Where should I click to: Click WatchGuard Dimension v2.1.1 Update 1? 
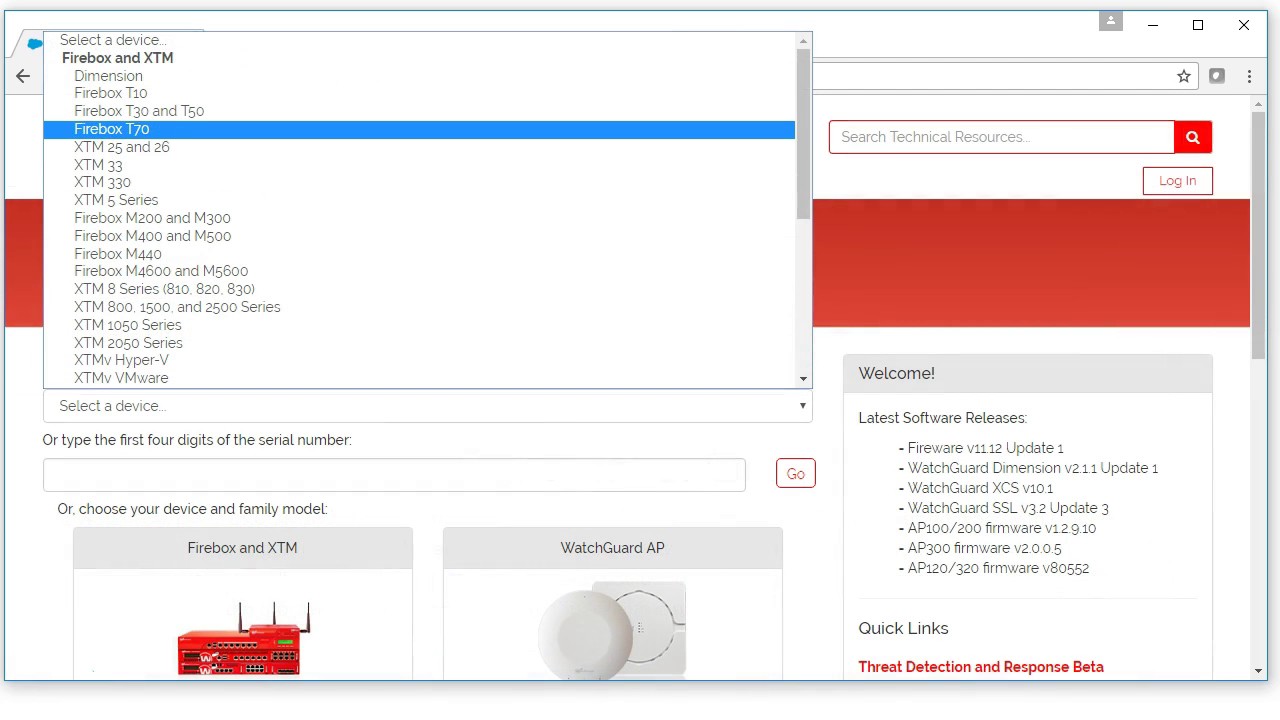[x=1032, y=468]
